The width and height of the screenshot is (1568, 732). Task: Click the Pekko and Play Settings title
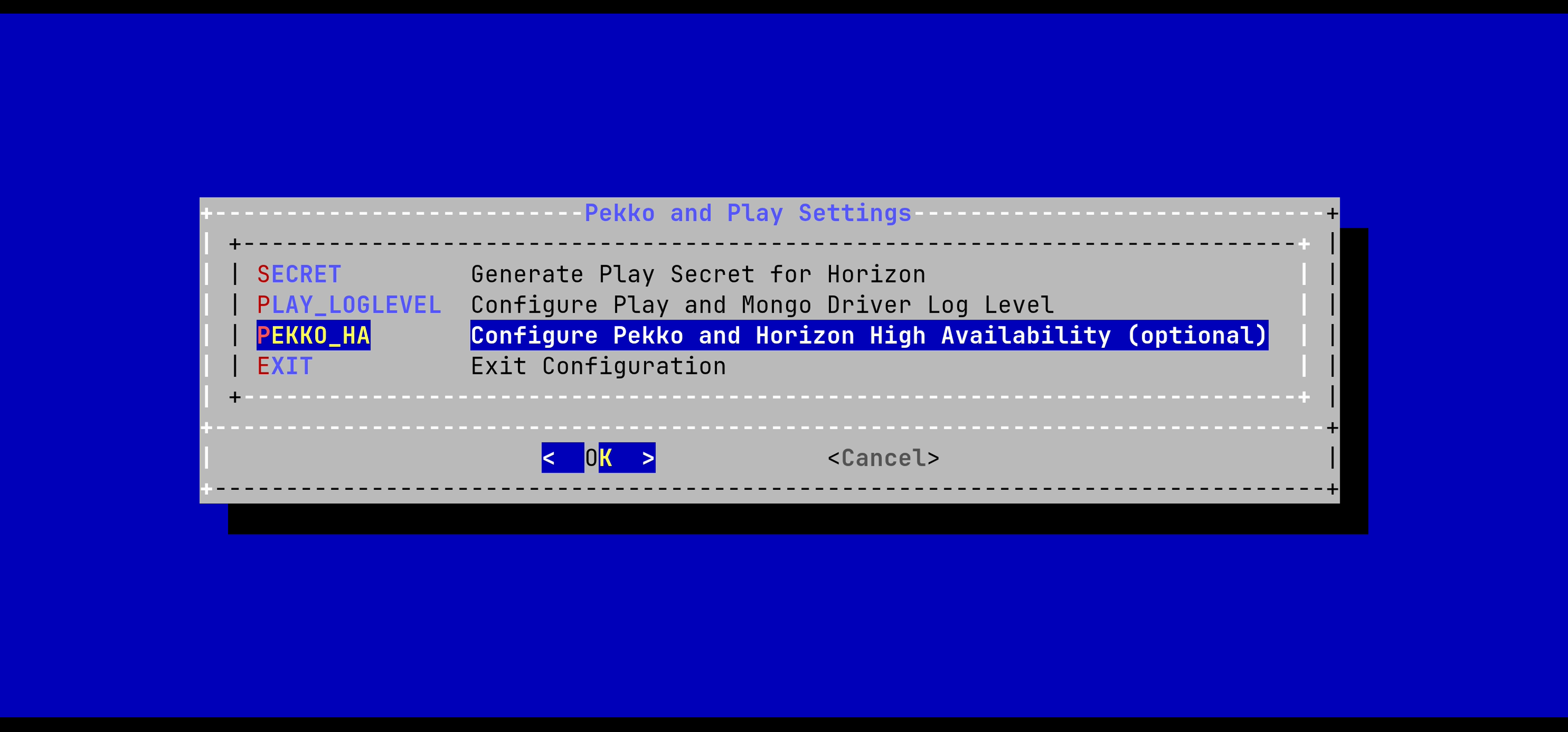tap(747, 212)
